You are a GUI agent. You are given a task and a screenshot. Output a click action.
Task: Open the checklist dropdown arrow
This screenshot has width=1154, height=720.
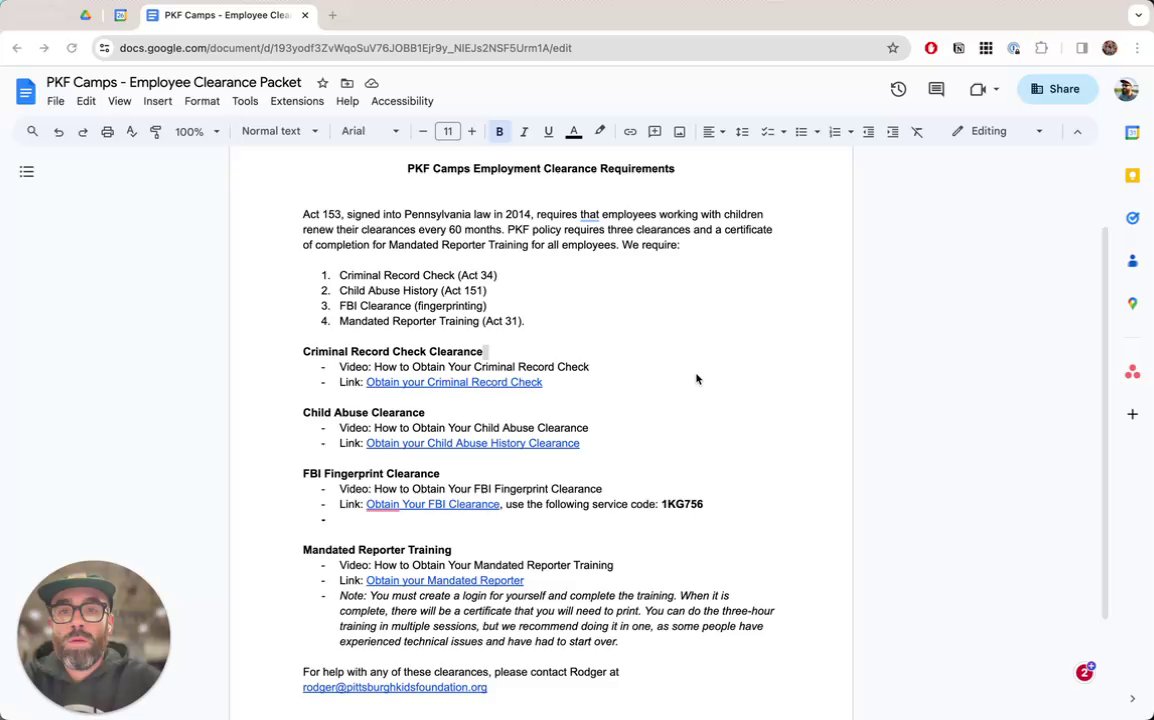pyautogui.click(x=783, y=132)
